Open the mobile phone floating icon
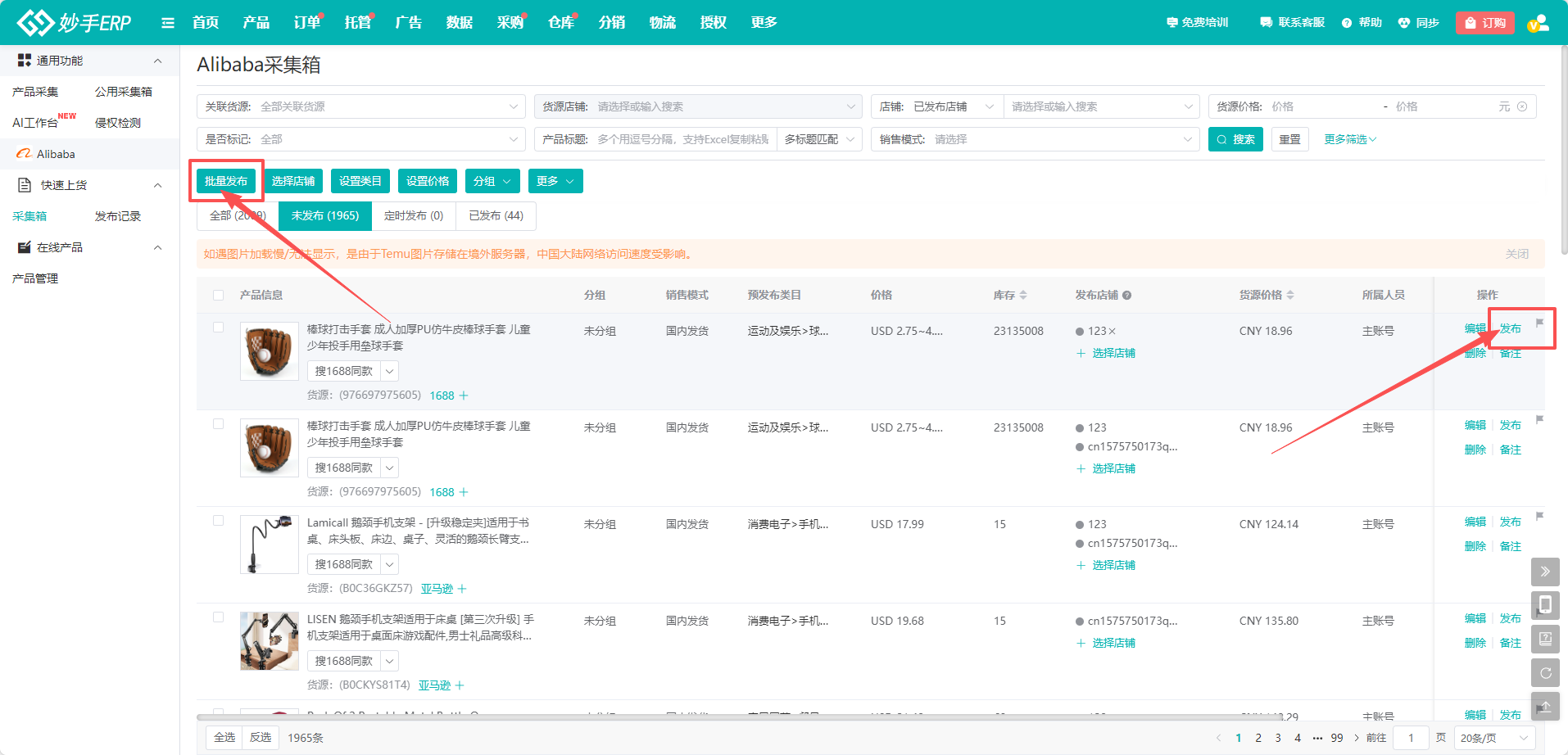1568x755 pixels. pyautogui.click(x=1544, y=605)
